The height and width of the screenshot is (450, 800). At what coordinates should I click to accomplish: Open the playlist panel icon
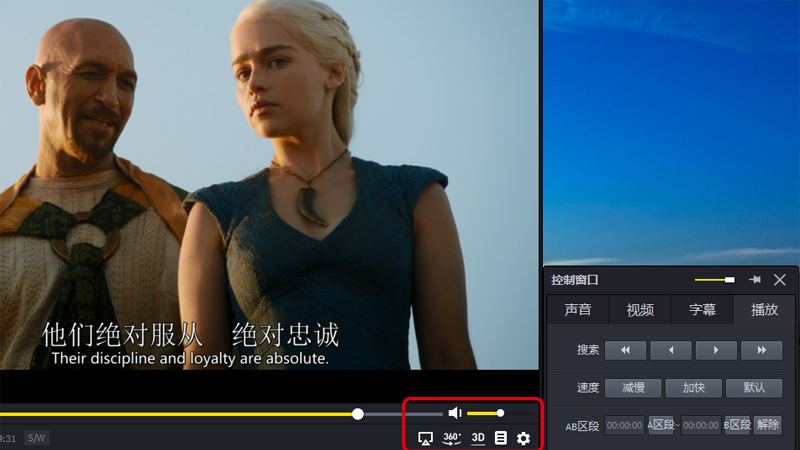[501, 438]
